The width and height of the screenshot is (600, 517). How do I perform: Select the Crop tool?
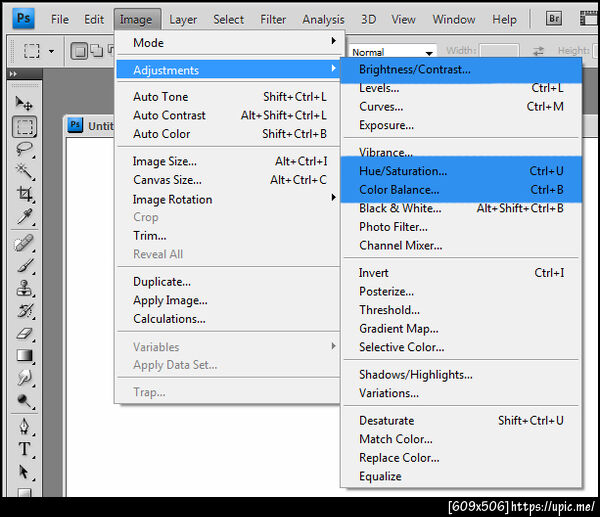click(x=24, y=194)
